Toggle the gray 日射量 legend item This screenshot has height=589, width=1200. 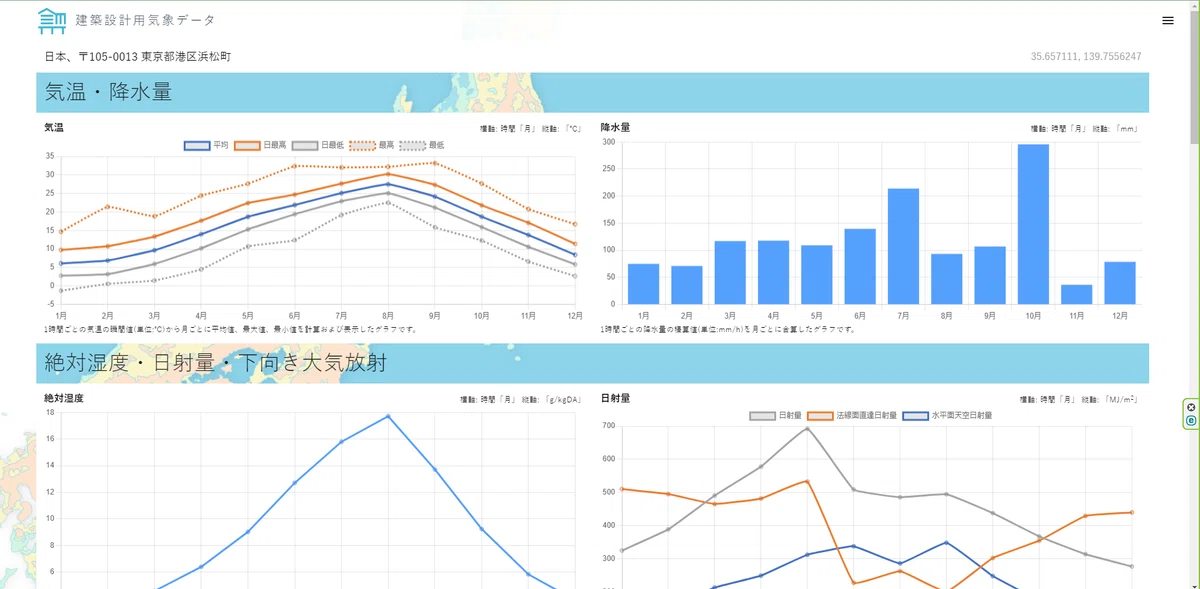click(x=776, y=415)
